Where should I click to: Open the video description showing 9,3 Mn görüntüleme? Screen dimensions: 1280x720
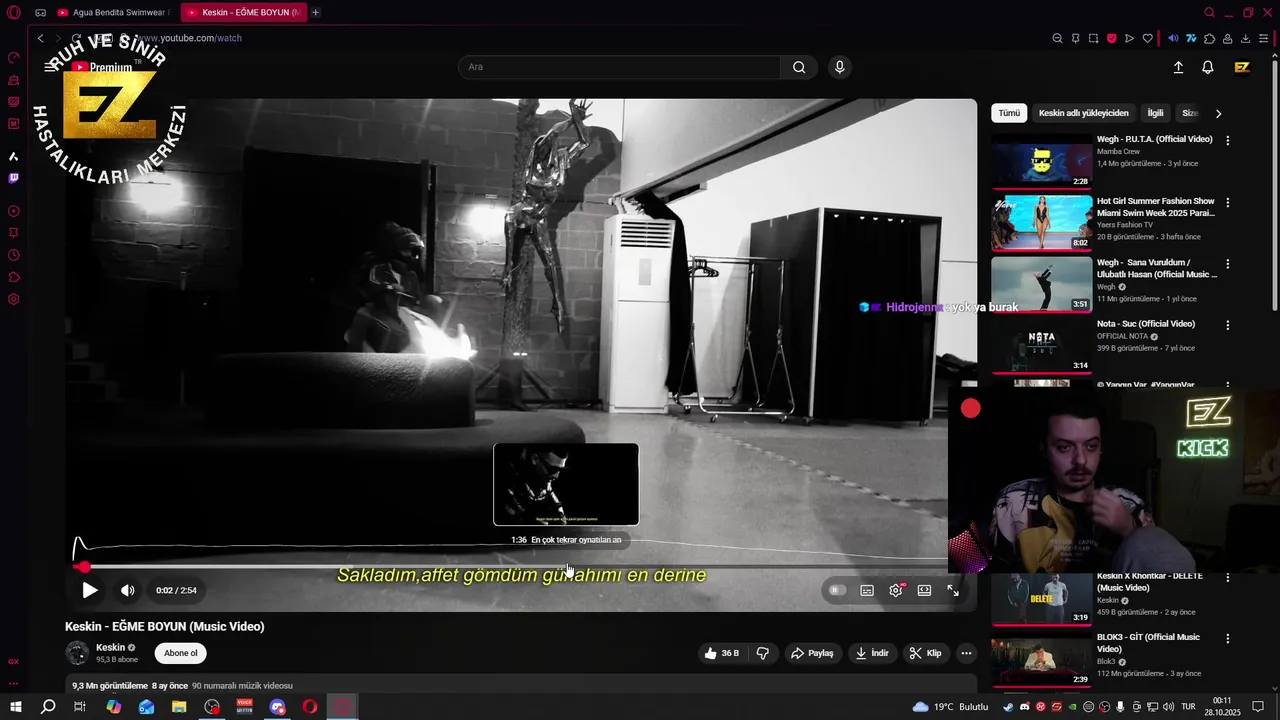521,685
